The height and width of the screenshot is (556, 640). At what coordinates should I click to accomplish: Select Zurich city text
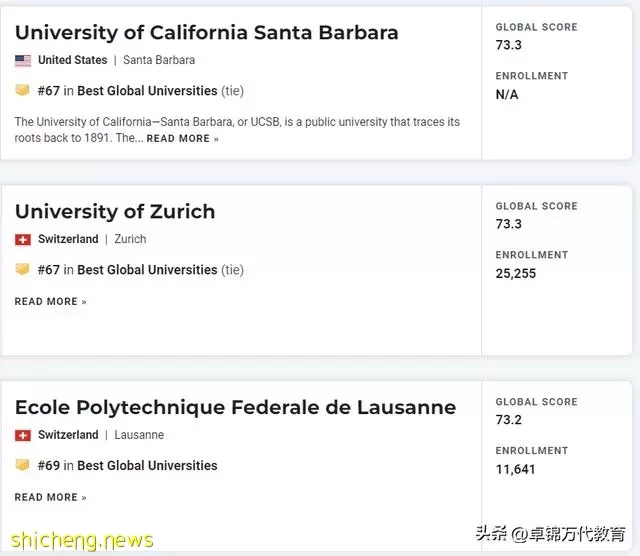(130, 239)
